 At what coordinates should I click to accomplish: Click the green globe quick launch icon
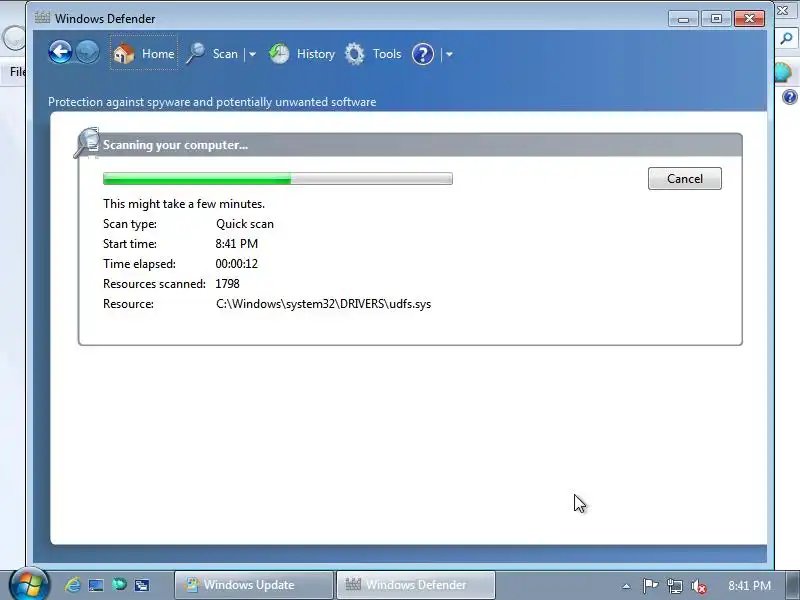(119, 584)
